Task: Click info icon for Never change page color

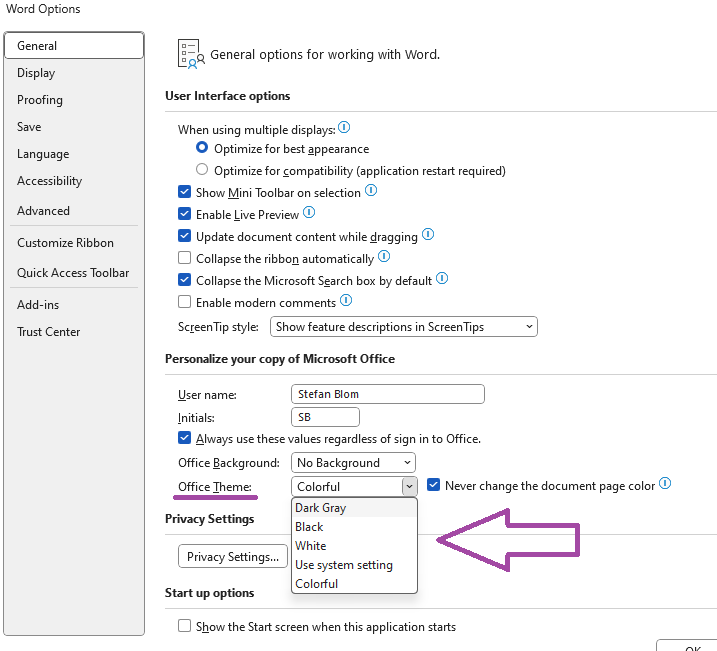Action: (665, 483)
